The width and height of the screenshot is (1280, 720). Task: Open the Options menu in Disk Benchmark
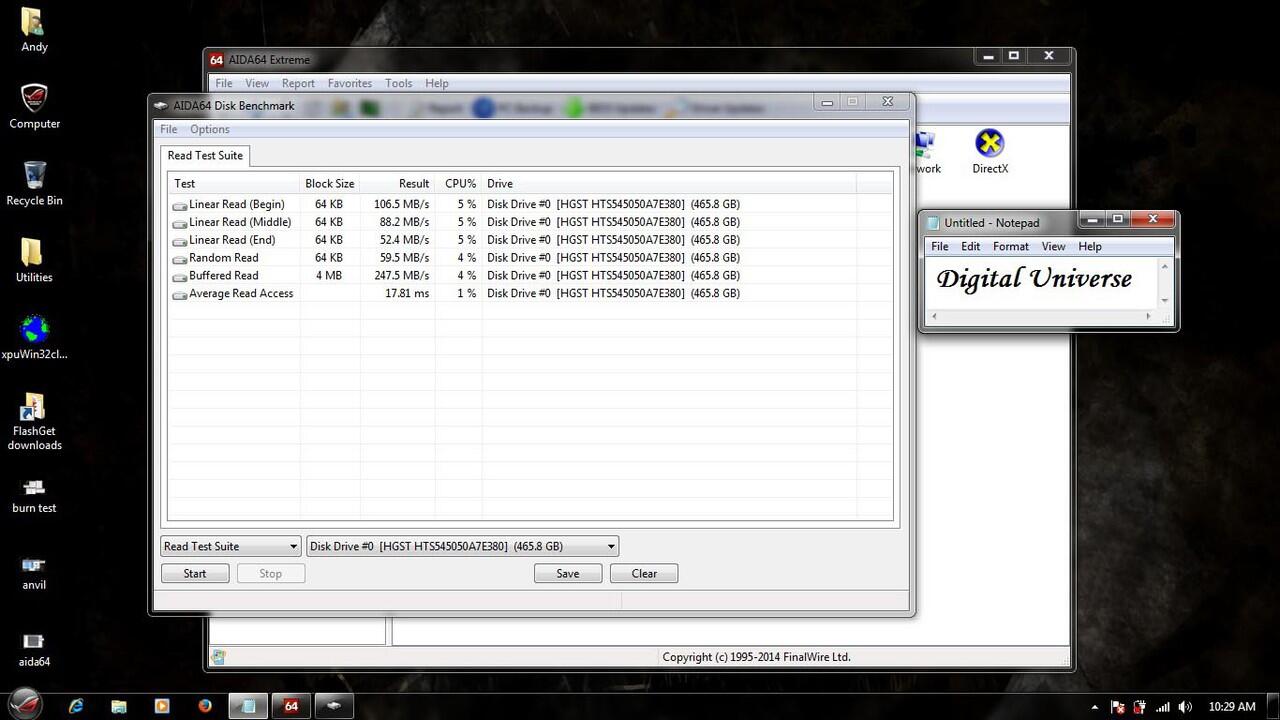[x=210, y=129]
